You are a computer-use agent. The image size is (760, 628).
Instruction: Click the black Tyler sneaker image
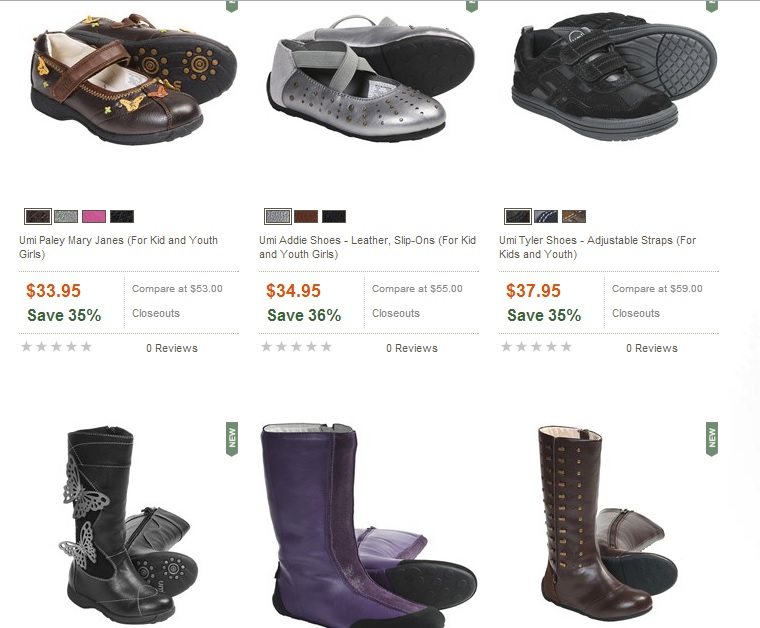614,75
